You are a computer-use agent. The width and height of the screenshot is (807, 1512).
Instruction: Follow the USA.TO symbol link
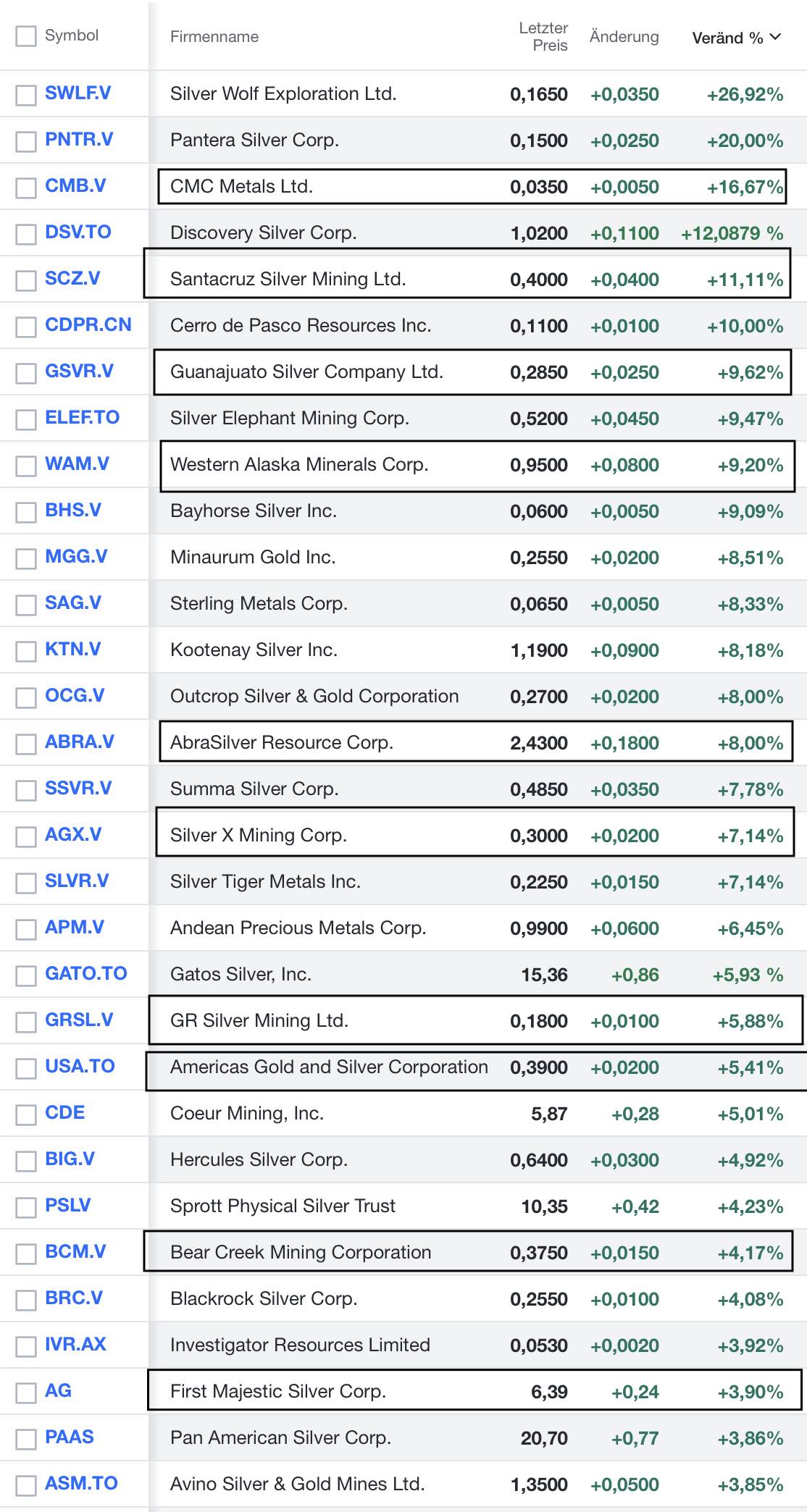tap(80, 1066)
